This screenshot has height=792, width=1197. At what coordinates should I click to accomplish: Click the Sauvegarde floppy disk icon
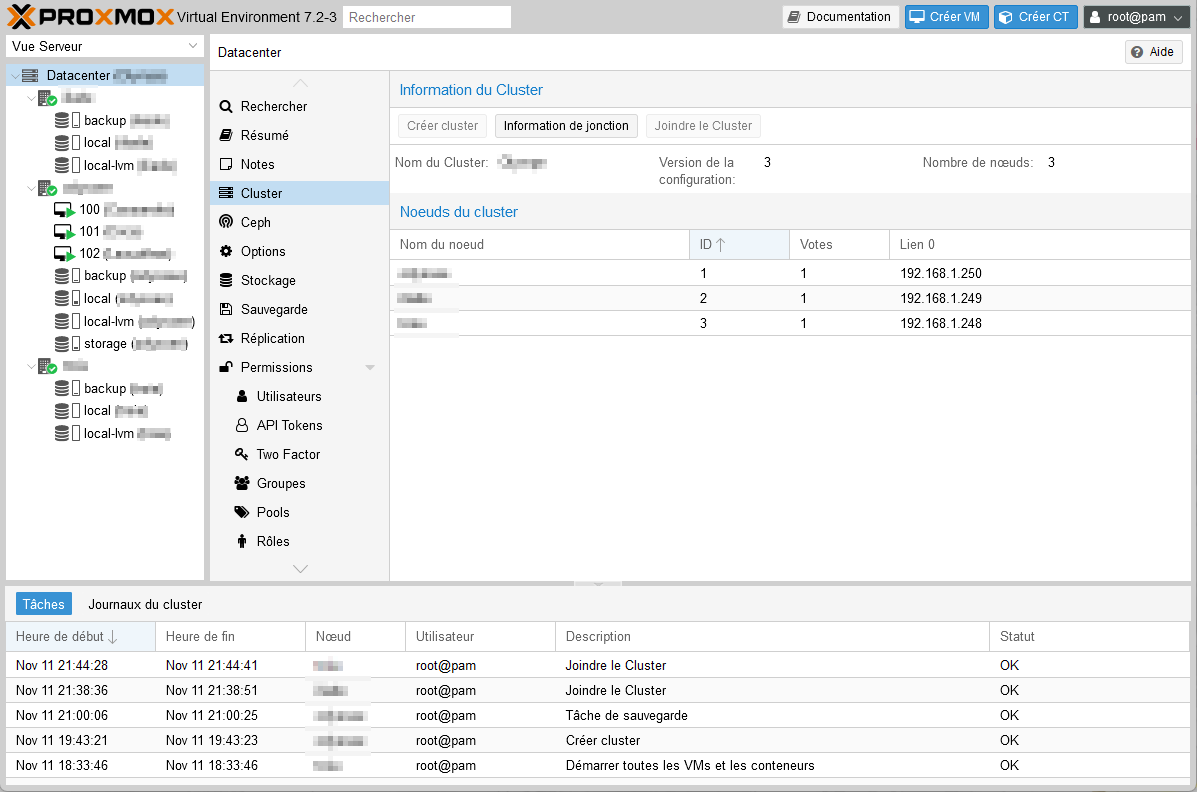(226, 309)
